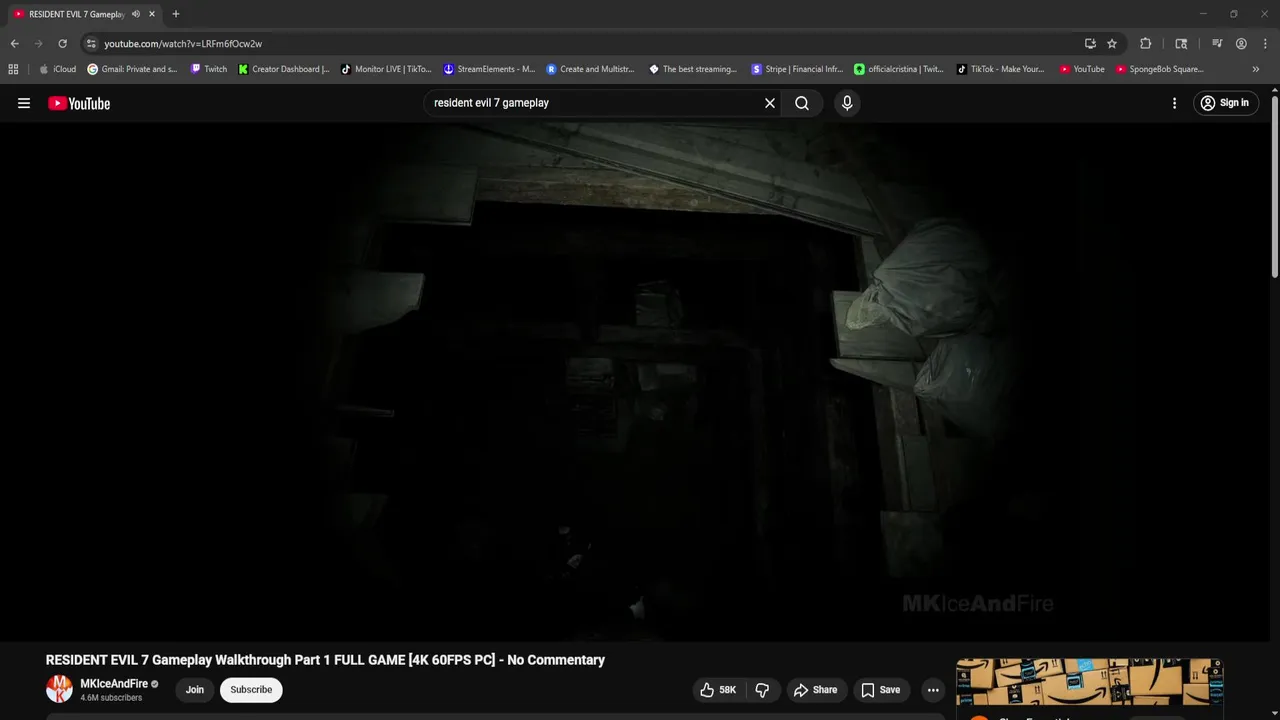The width and height of the screenshot is (1280, 720).
Task: Open the Stripe Financial bookmark
Action: click(797, 69)
